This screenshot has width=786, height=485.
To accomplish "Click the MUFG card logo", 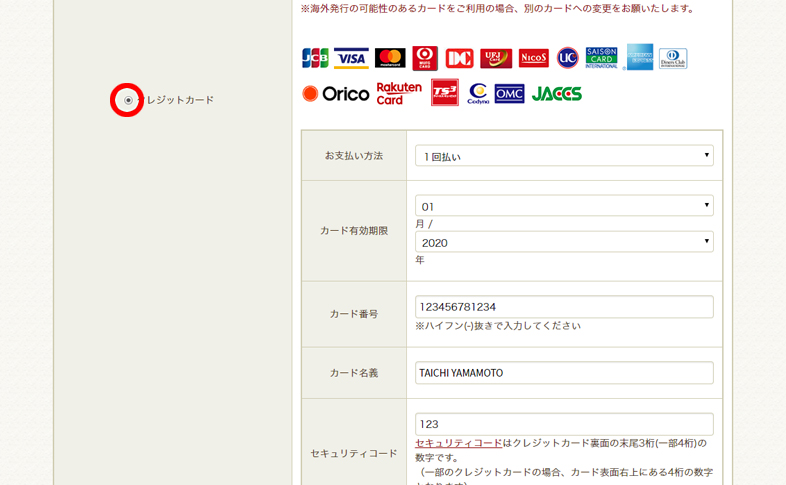I will 425,58.
